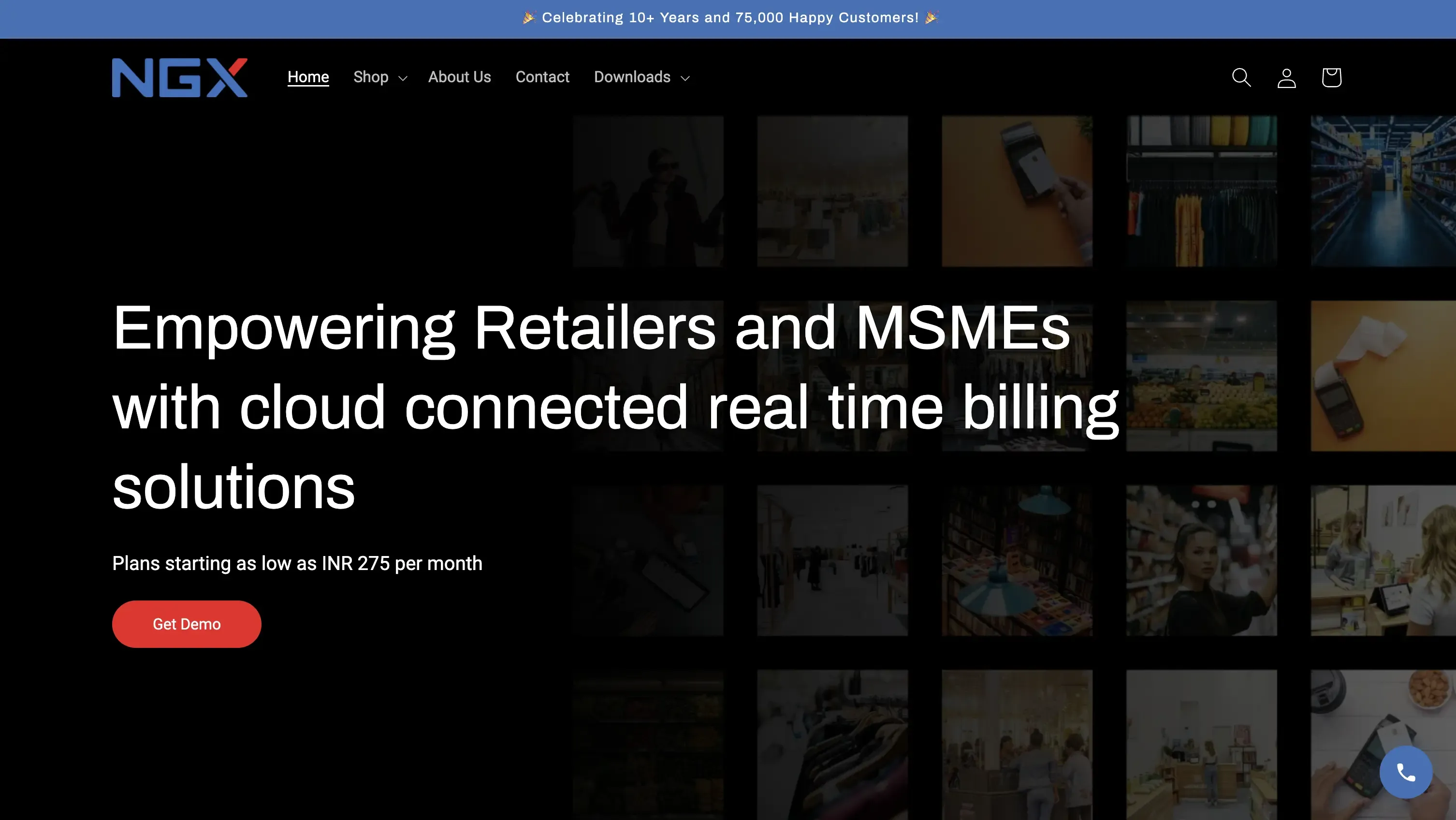Click the NGX logo
The image size is (1456, 820).
pos(180,77)
